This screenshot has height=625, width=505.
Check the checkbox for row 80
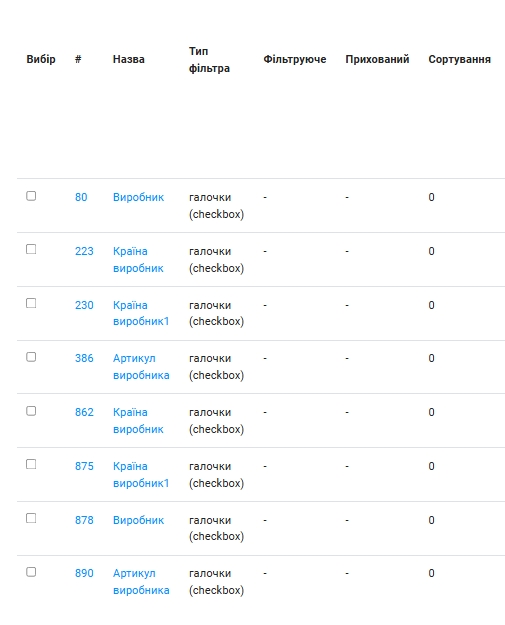(x=31, y=196)
